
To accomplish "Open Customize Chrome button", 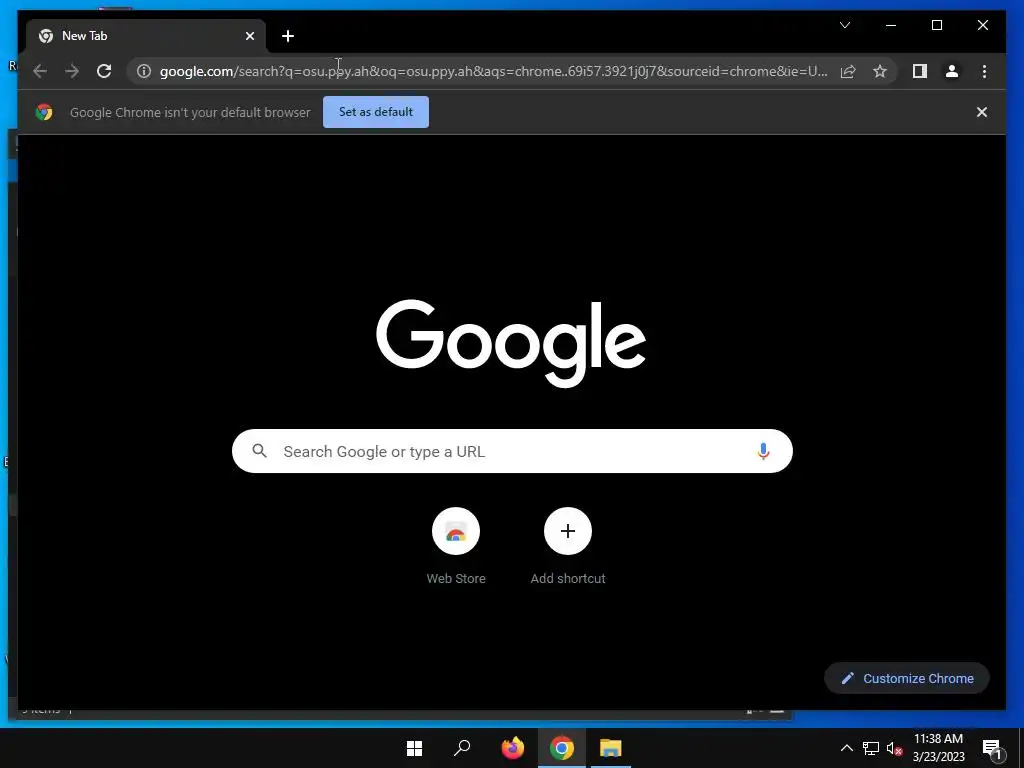I will (x=907, y=678).
